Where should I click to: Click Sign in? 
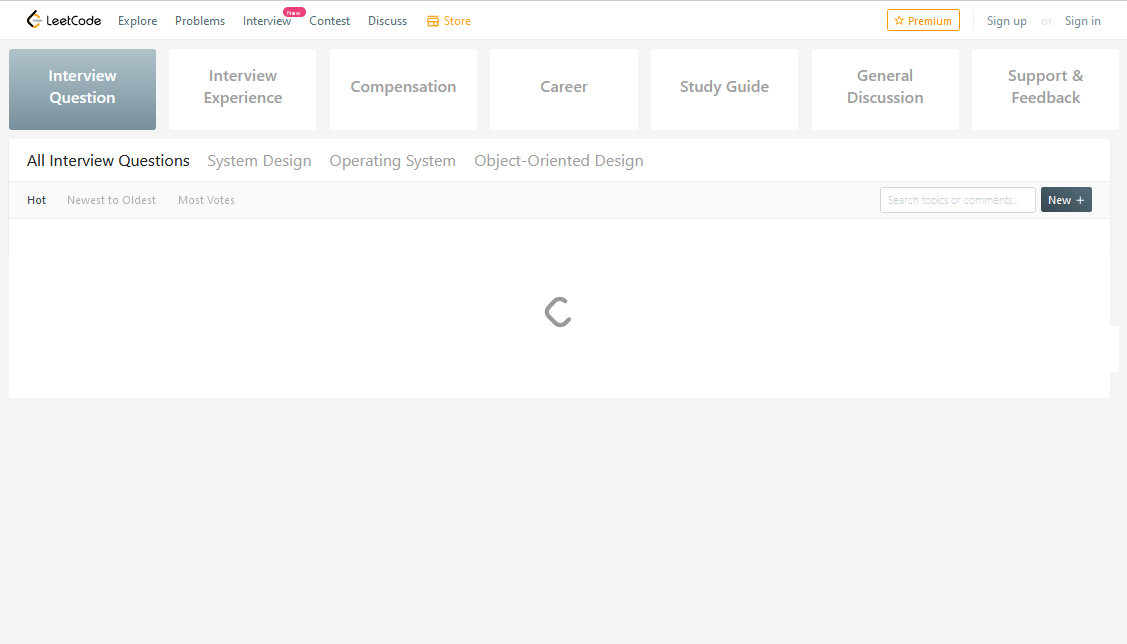(x=1082, y=21)
